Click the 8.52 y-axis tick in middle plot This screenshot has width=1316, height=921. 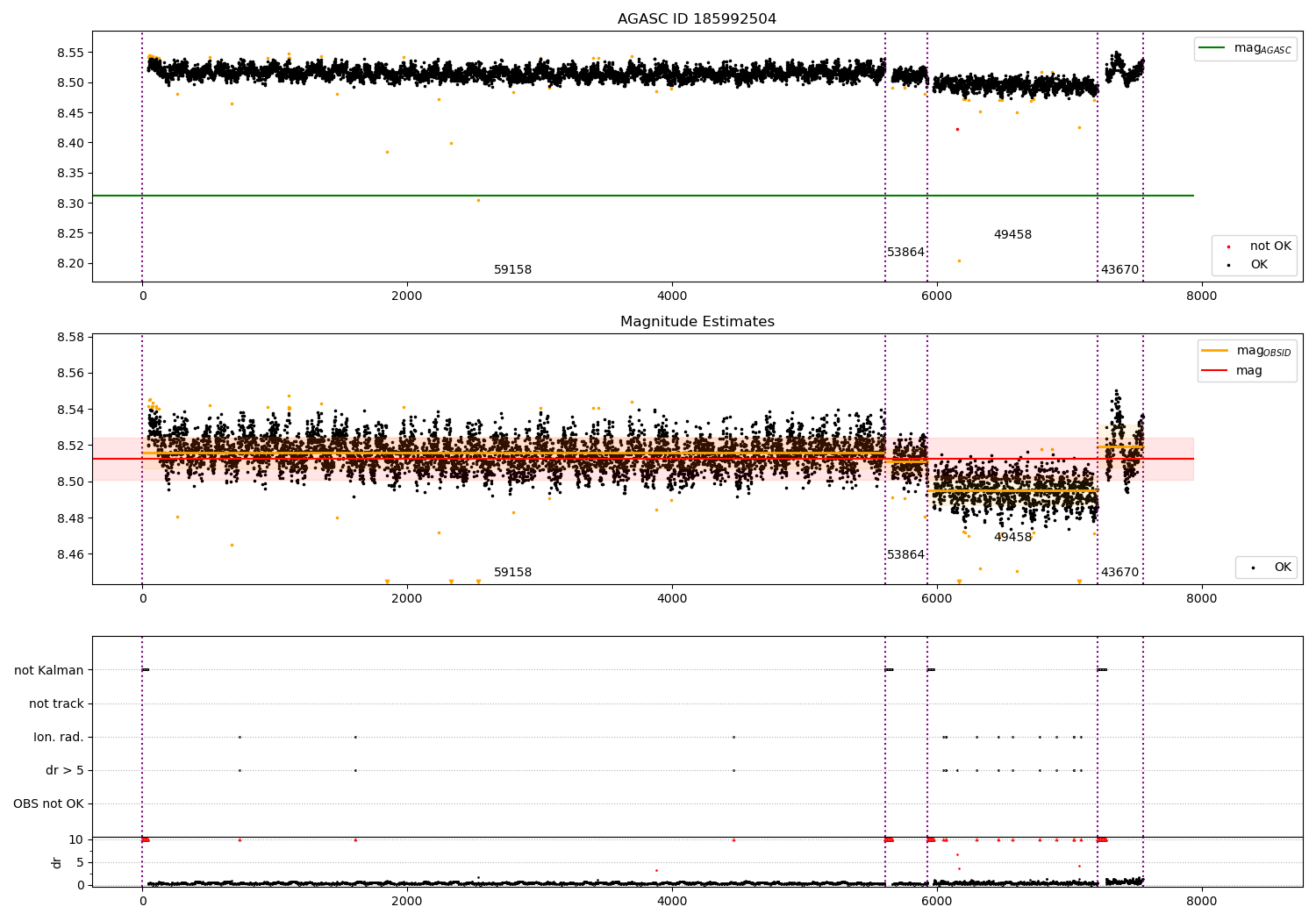tap(70, 446)
